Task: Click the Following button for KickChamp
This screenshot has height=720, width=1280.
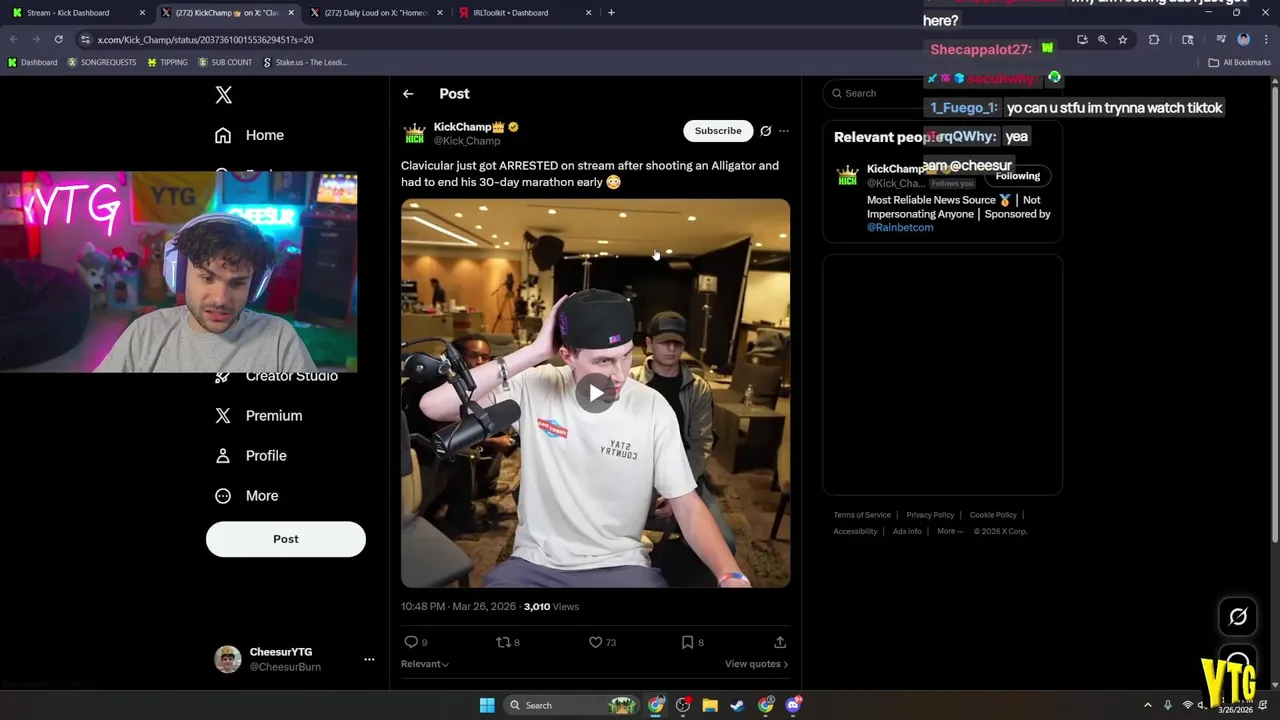Action: click(1018, 176)
